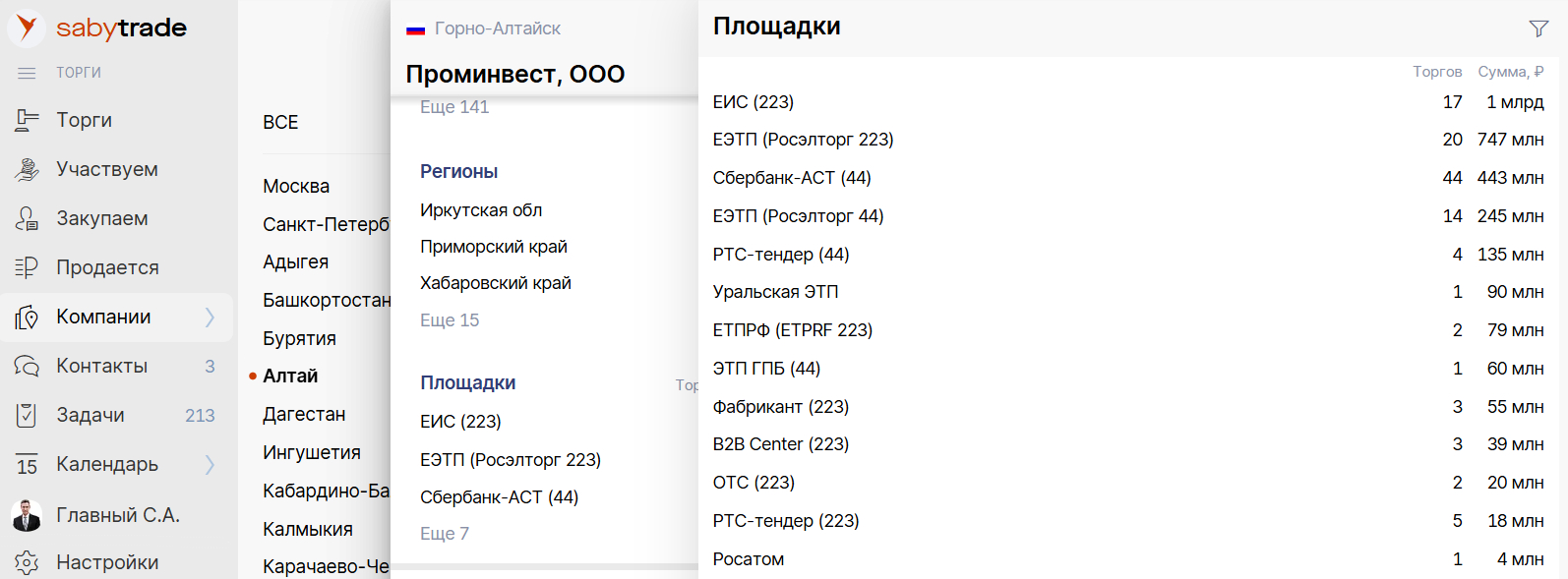Open the hamburger menu next to ТОРГИ
Screen dimensions: 1568x579
coord(27,73)
